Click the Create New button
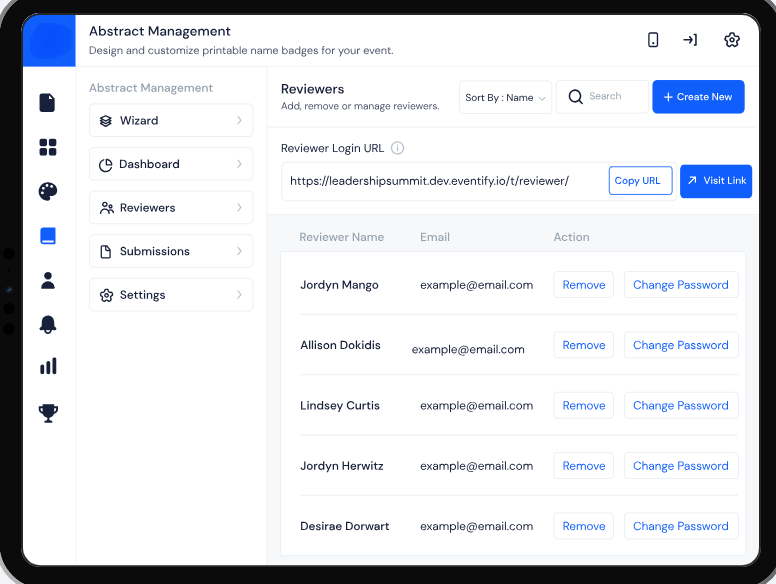The image size is (776, 584). point(698,97)
